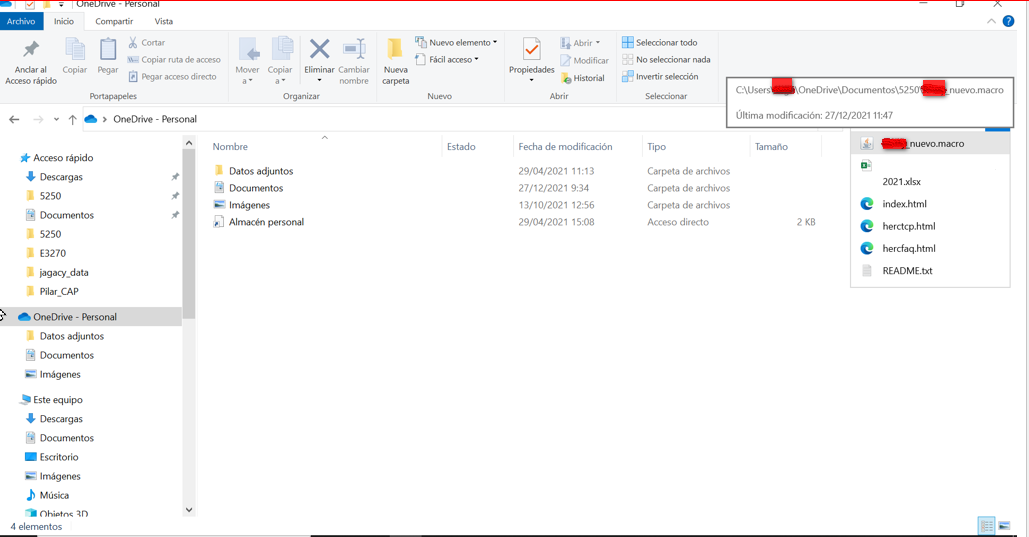Sort by Fecha de modificación column header
Viewport: 1029px width, 537px height.
565,147
